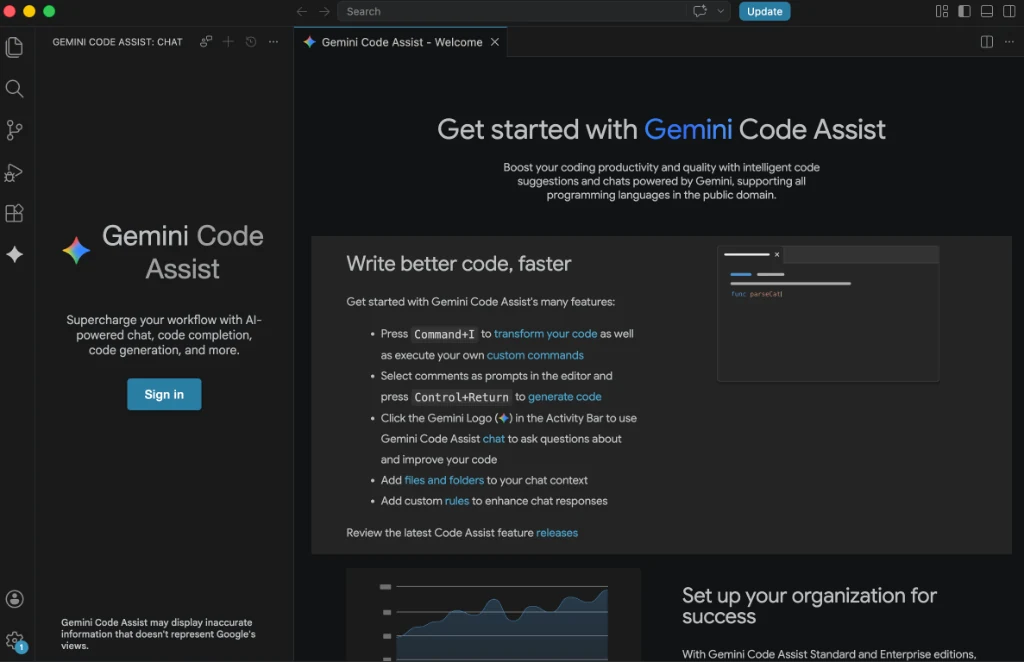1024x662 pixels.
Task: Open the chat history clock icon
Action: click(x=251, y=42)
